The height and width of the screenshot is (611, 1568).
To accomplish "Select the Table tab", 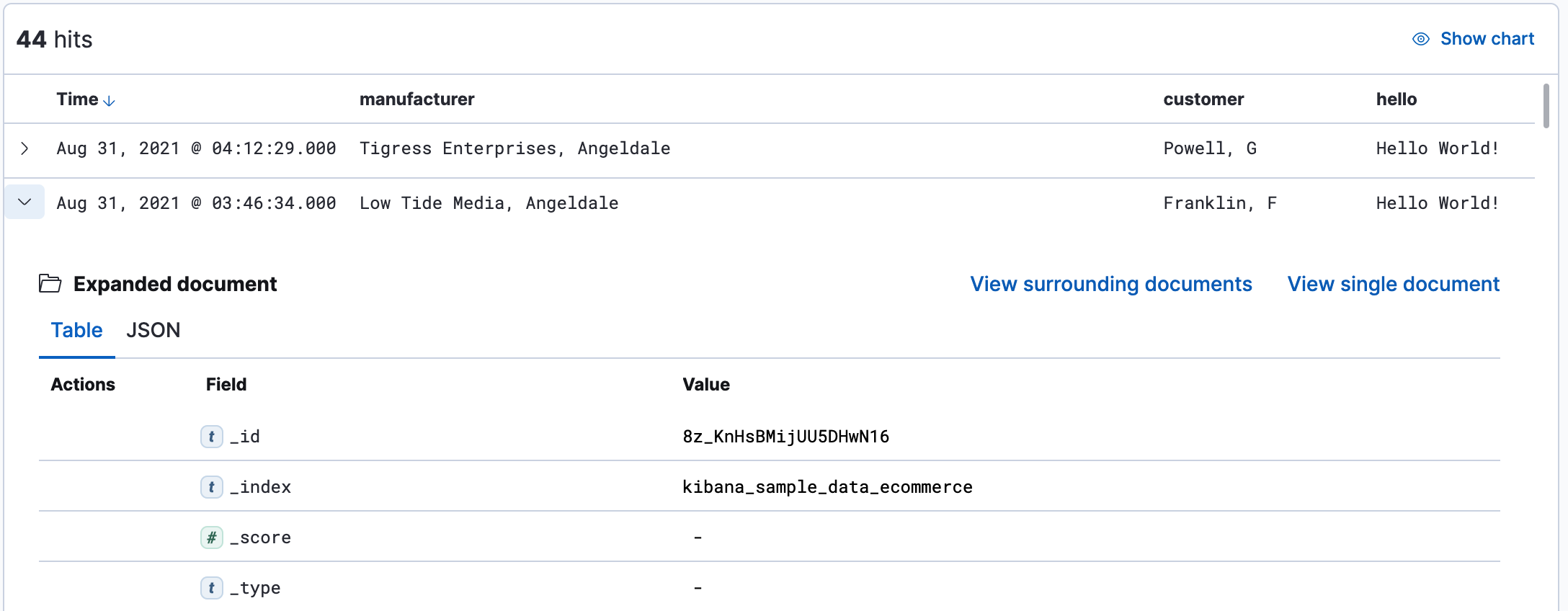I will pos(76,331).
